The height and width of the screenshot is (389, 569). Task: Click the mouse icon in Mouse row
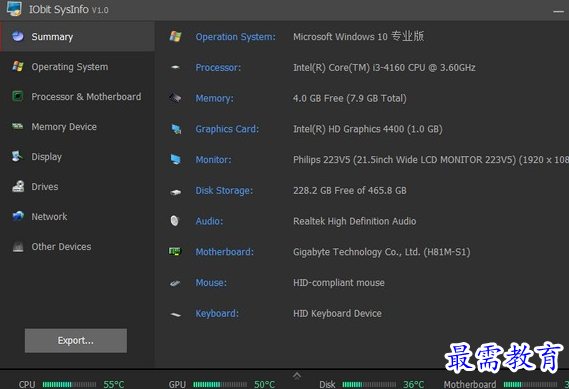(x=175, y=283)
